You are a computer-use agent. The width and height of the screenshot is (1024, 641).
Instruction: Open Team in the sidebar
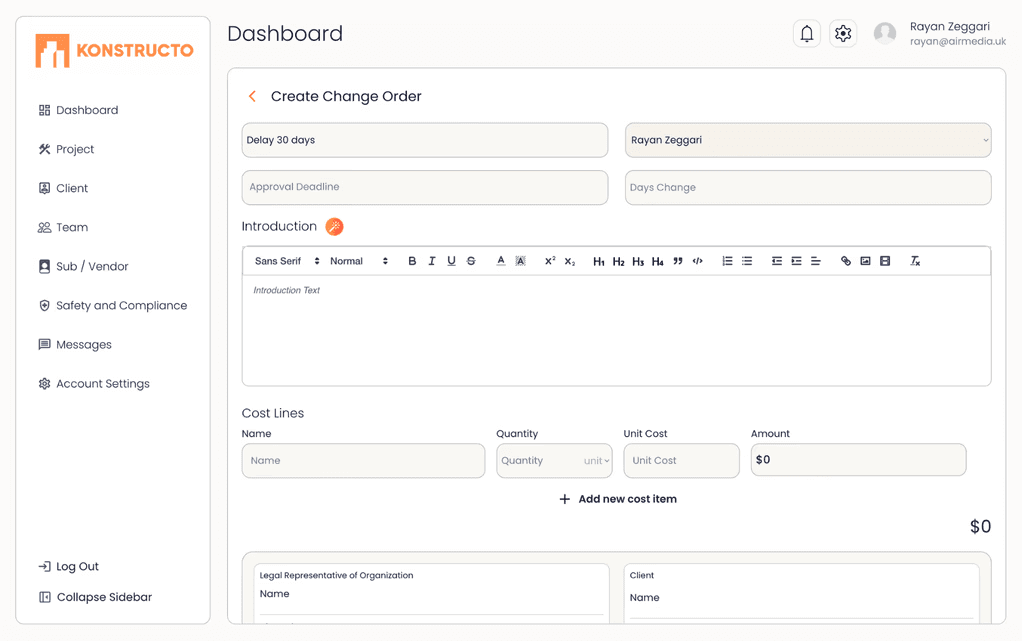coord(63,228)
